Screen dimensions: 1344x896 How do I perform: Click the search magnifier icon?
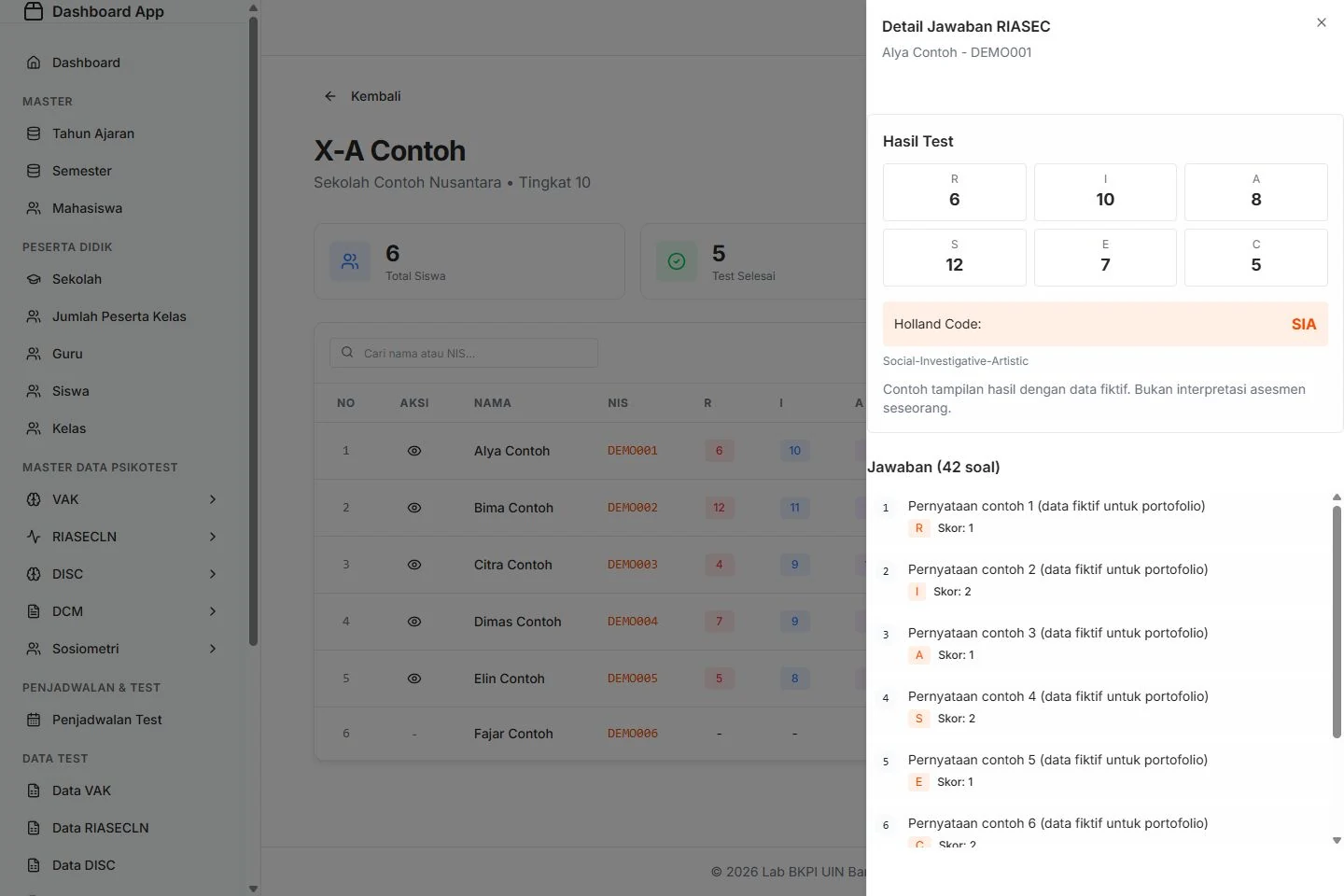click(x=347, y=353)
